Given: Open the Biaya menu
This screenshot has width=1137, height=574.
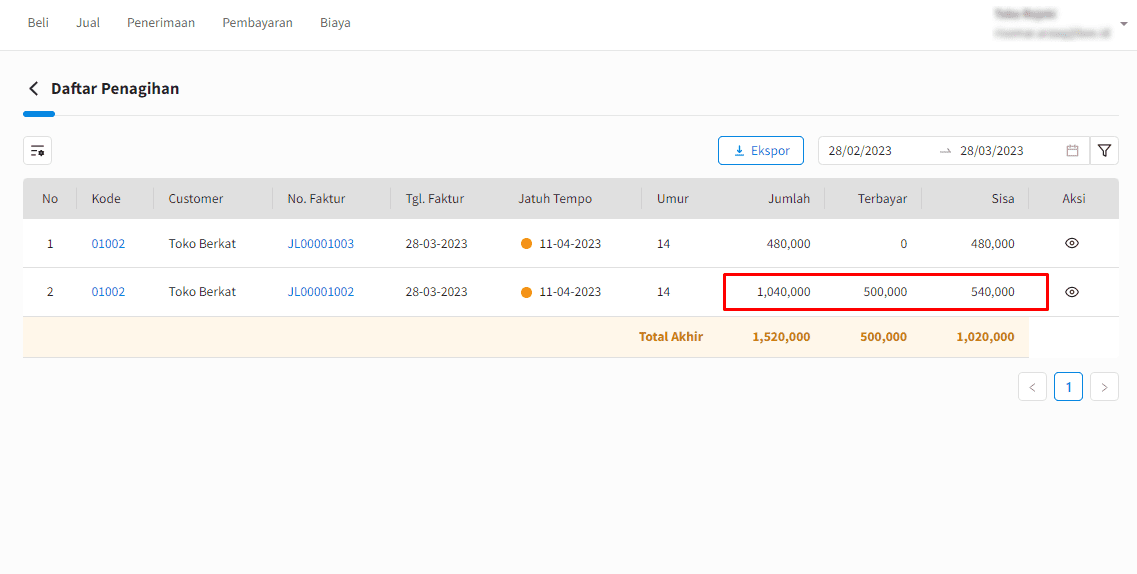Looking at the screenshot, I should point(335,23).
